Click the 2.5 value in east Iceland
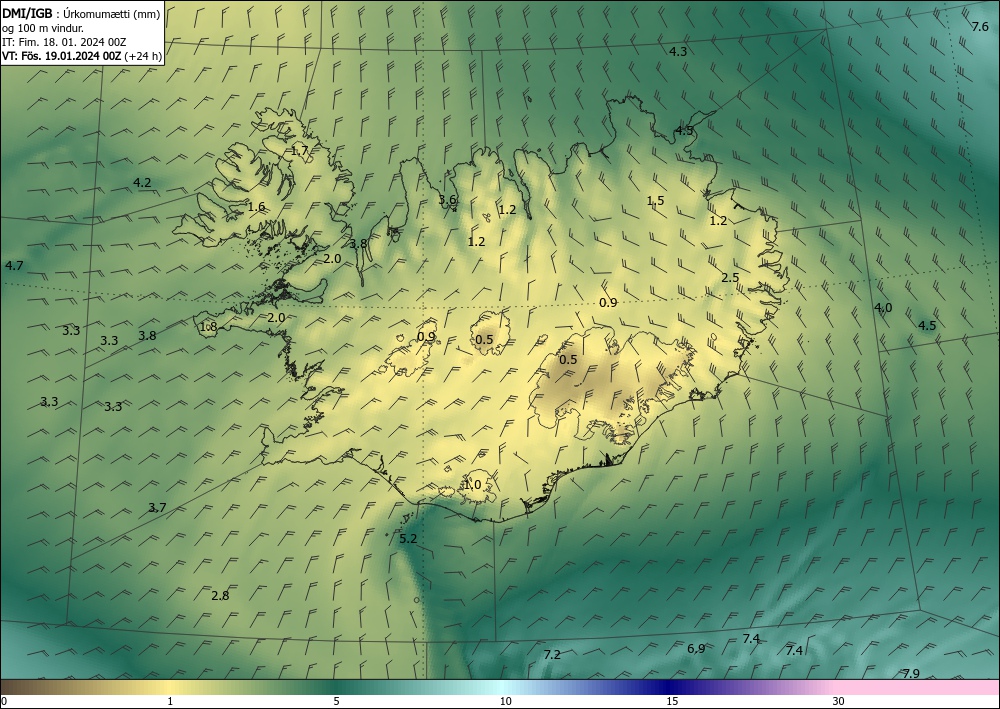Screen dimensions: 1000x709 tap(730, 278)
